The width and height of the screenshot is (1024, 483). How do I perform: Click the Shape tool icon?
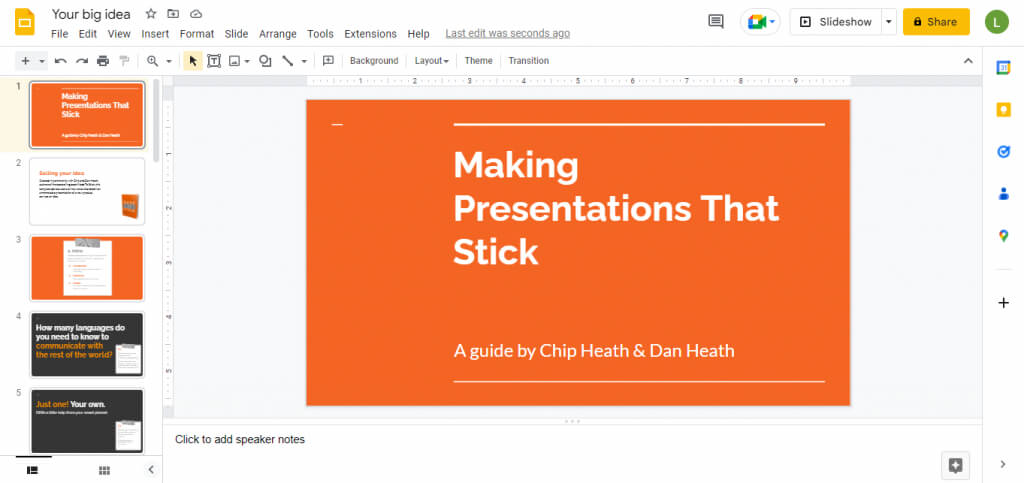(x=265, y=61)
